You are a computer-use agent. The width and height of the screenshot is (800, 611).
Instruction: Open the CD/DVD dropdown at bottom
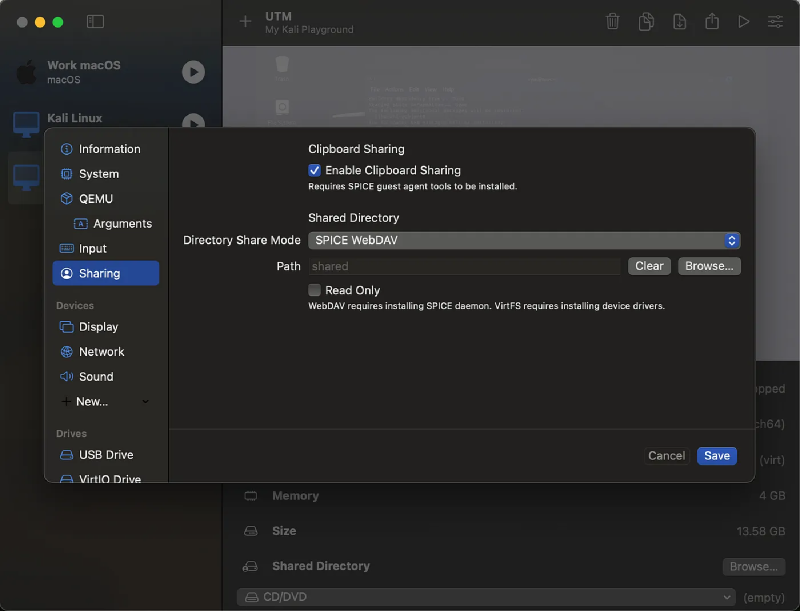click(x=487, y=597)
